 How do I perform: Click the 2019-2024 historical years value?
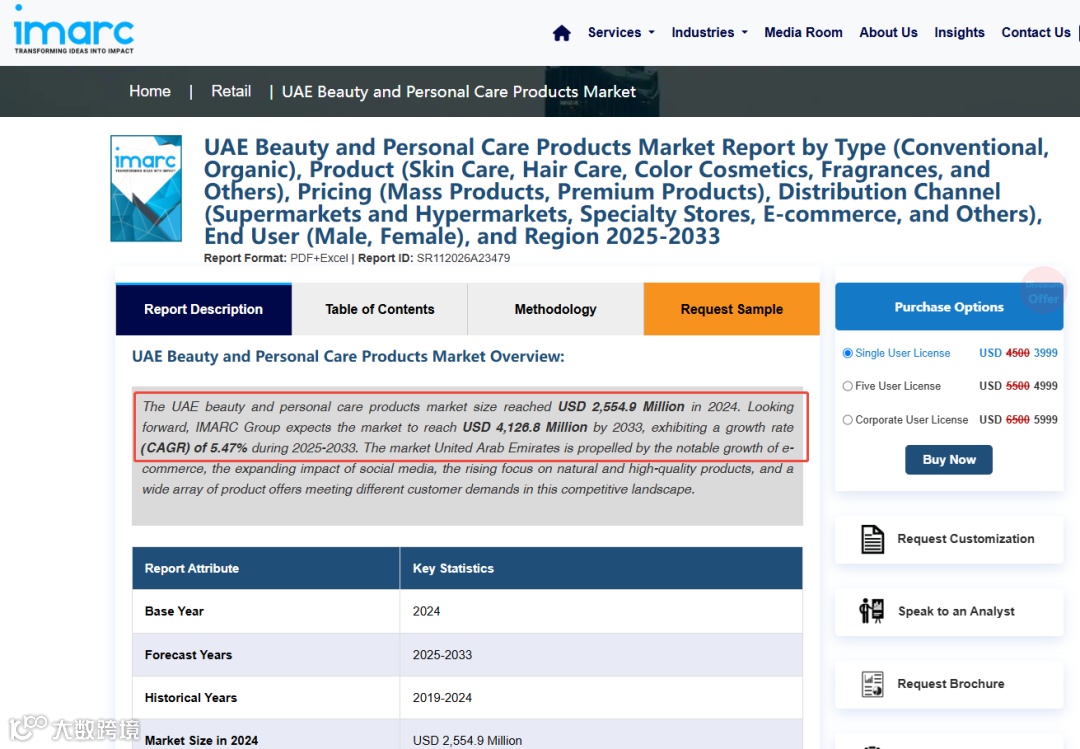tap(442, 697)
